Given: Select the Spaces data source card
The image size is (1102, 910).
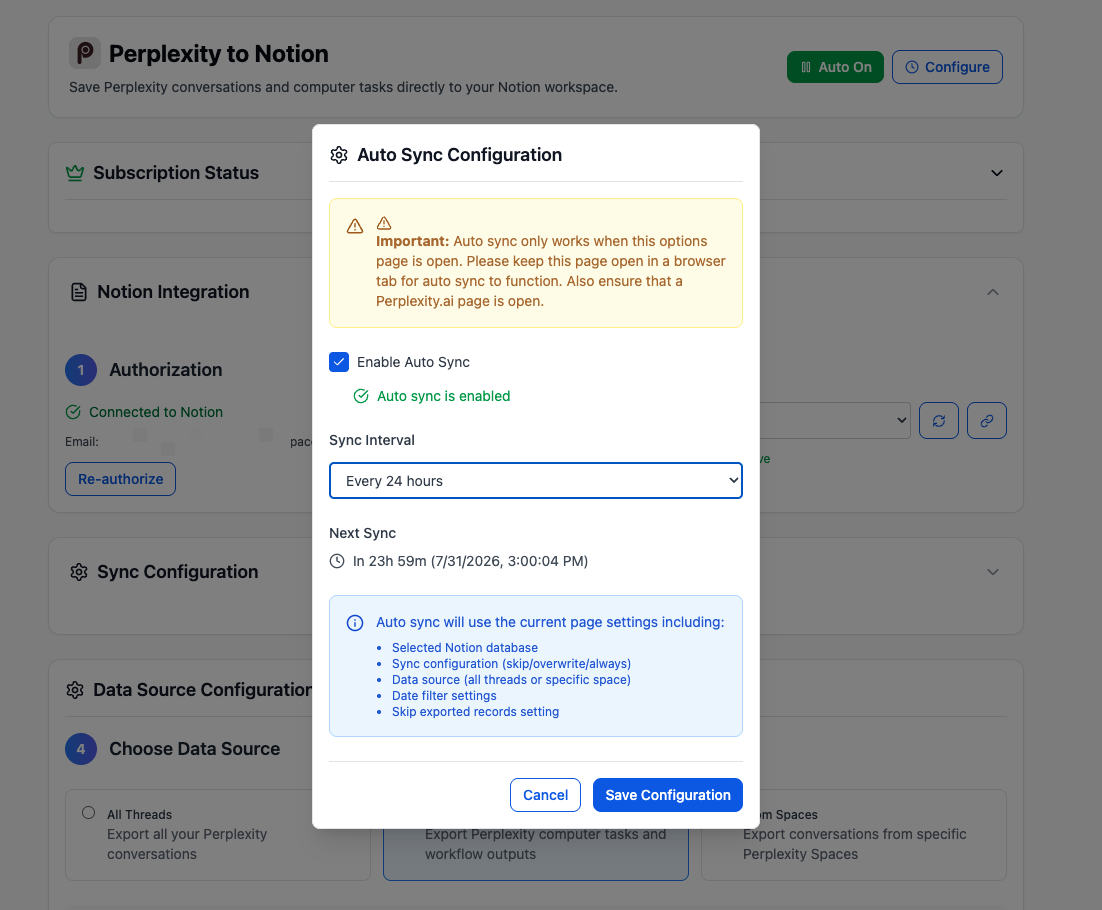Looking at the screenshot, I should (854, 835).
